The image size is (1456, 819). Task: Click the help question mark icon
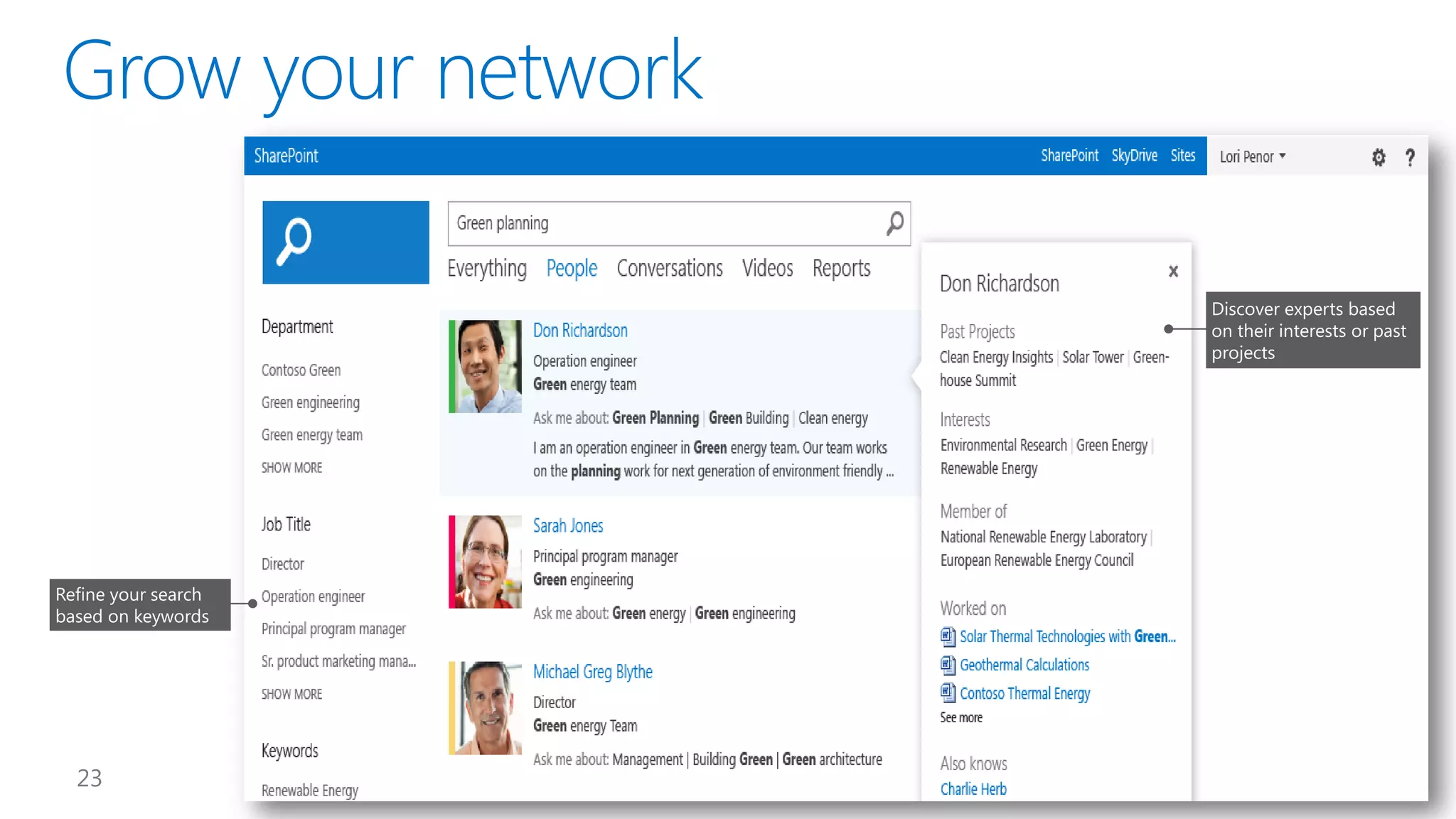click(1410, 157)
